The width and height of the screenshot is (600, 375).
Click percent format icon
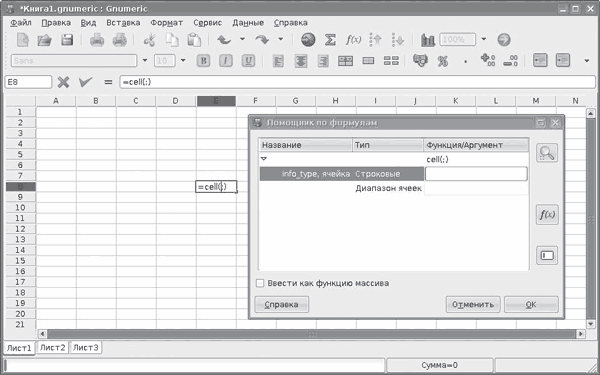coord(443,61)
